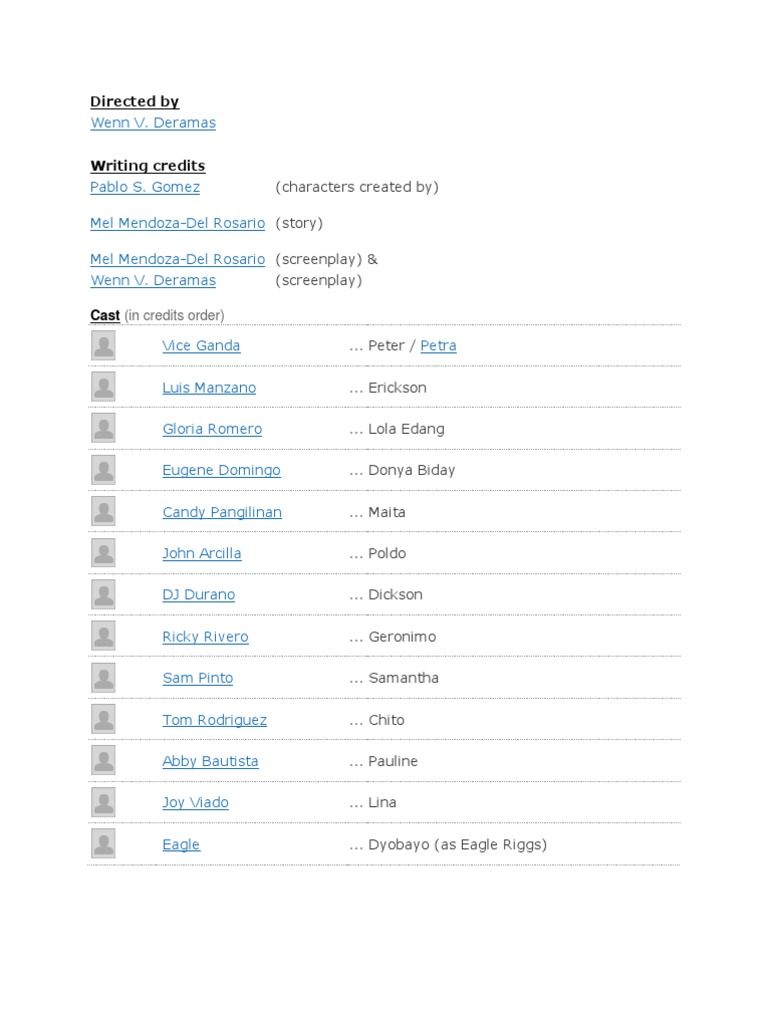This screenshot has height=1024, width=768.
Task: Click the placeholder photo next to Eagle
Action: point(103,844)
